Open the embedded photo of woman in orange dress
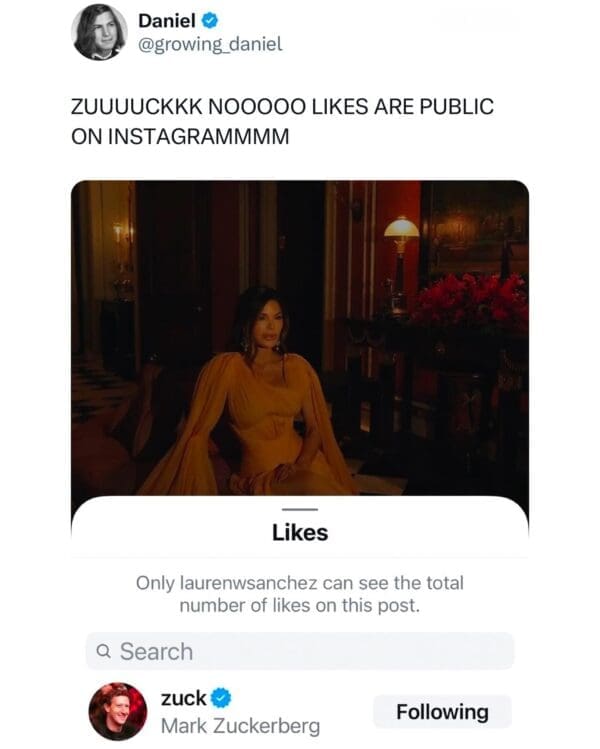 [300, 338]
